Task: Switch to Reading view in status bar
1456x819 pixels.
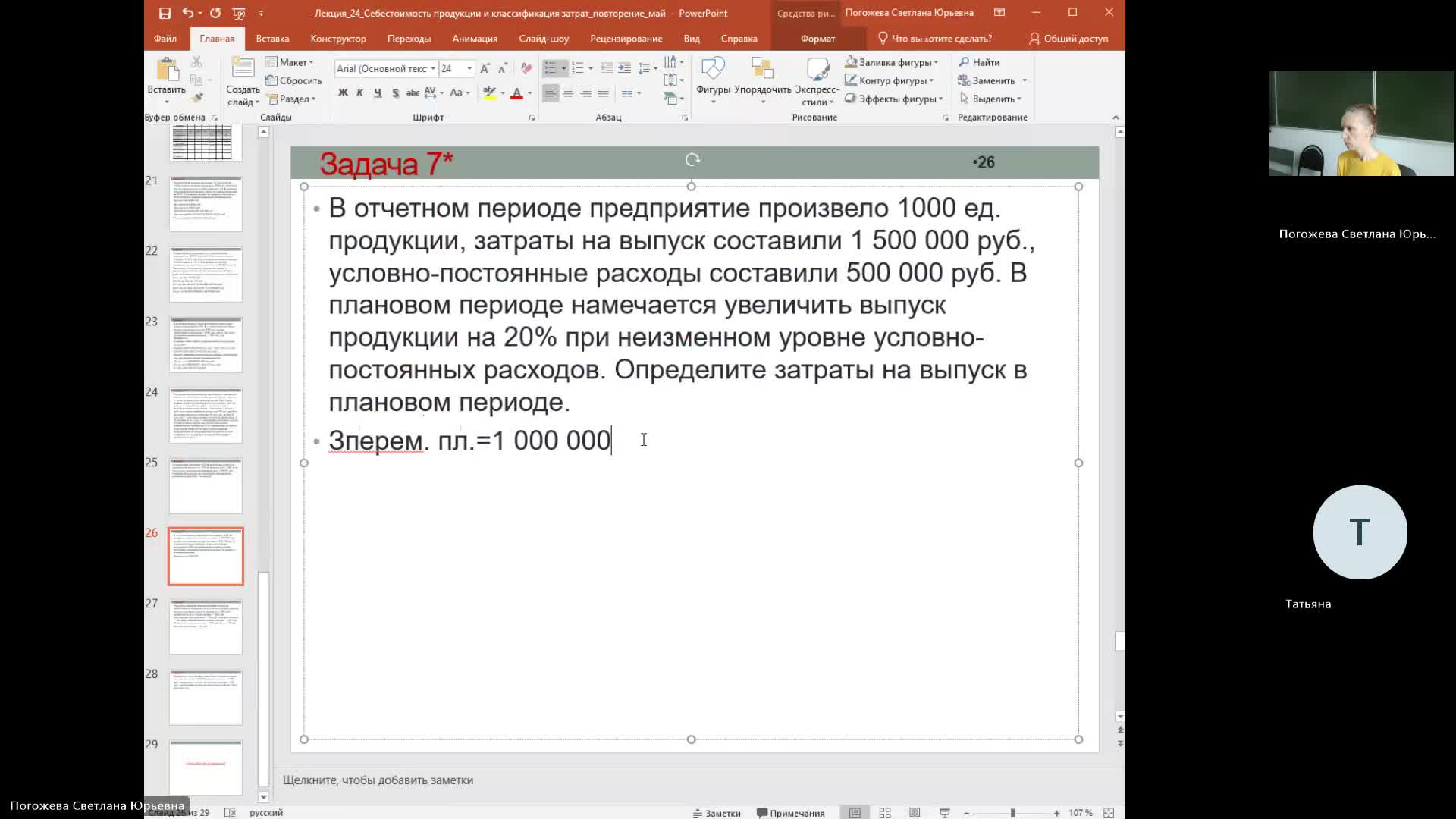Action: pos(915,812)
